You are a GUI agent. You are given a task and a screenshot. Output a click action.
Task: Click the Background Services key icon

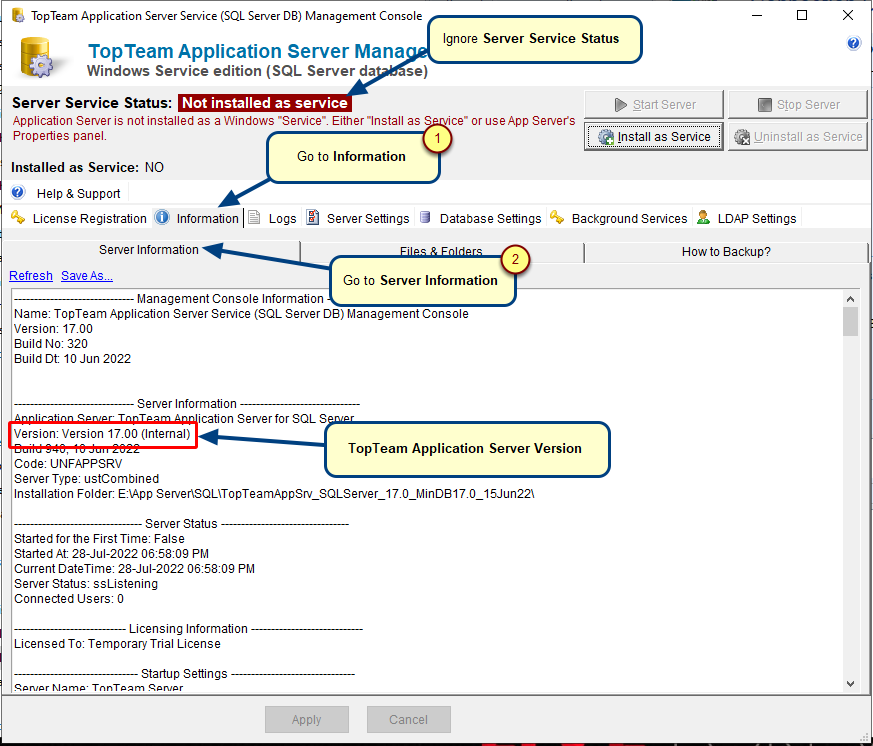(557, 217)
